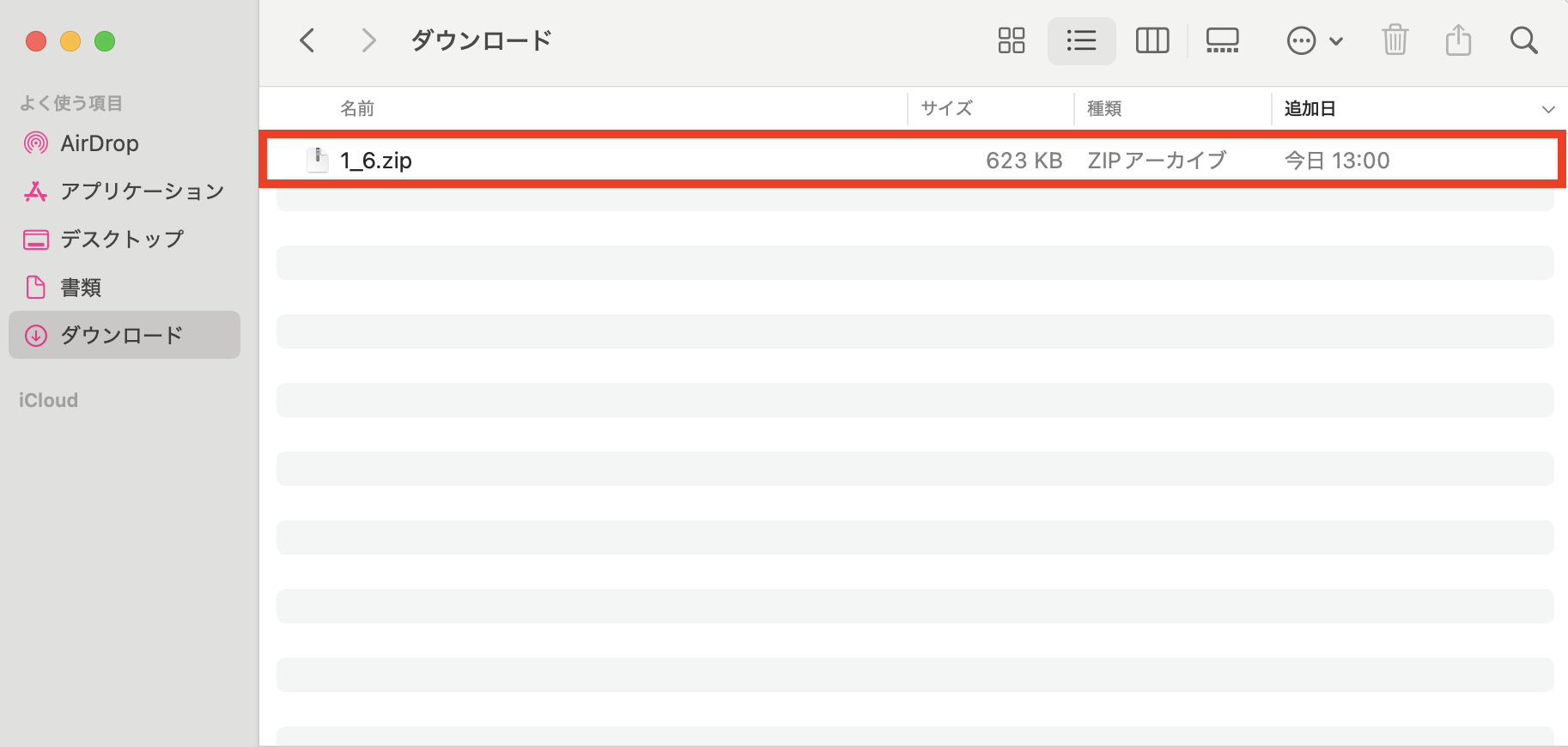Open 書類 folder in sidebar

(x=81, y=288)
